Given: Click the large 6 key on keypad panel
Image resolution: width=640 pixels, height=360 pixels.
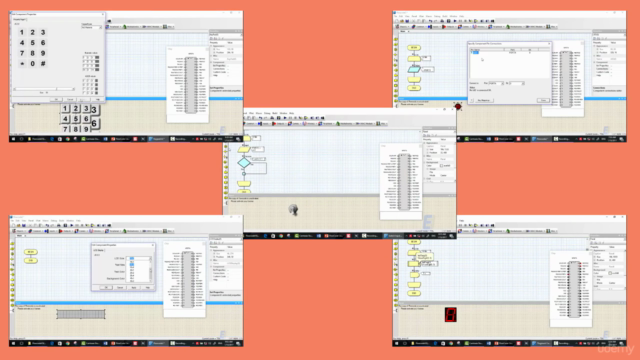Looking at the screenshot, I should 94,123.
